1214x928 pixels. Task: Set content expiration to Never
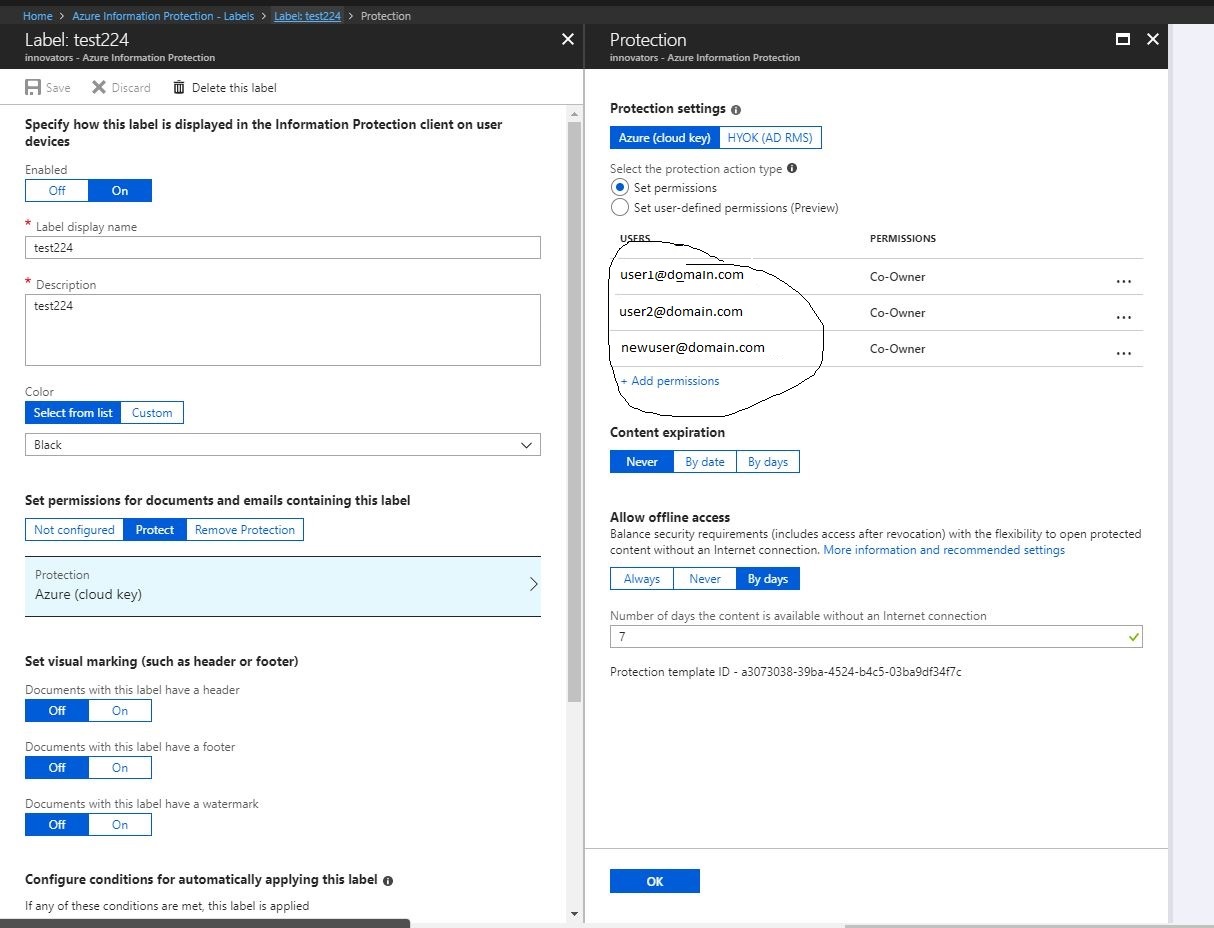[642, 461]
